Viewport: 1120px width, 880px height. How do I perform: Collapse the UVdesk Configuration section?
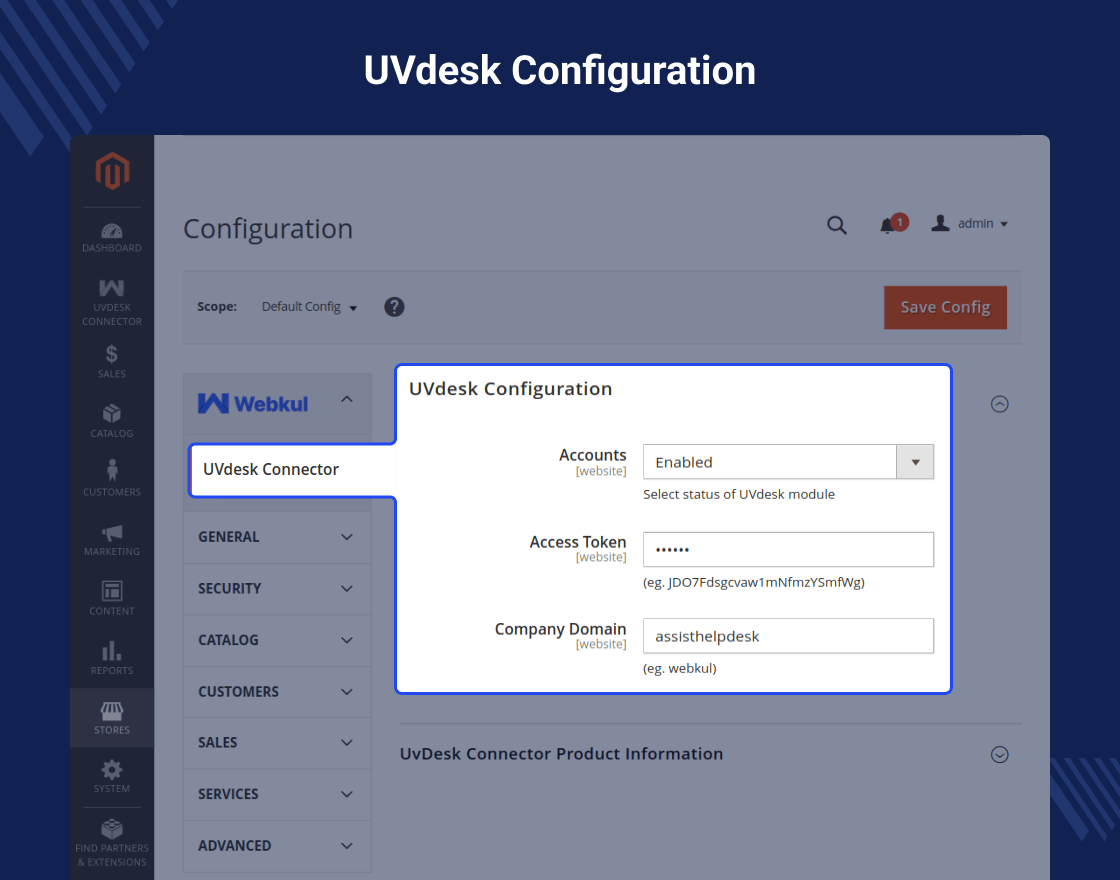(999, 404)
